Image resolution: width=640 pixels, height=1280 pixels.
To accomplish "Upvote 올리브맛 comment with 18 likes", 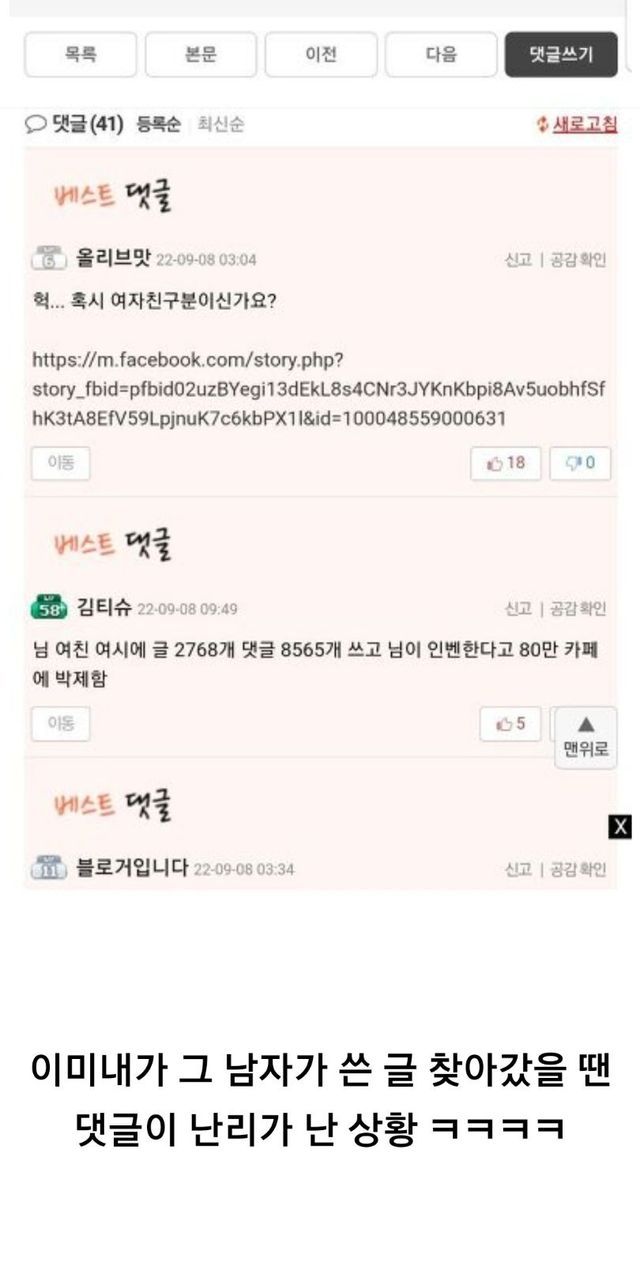I will click(x=506, y=463).
